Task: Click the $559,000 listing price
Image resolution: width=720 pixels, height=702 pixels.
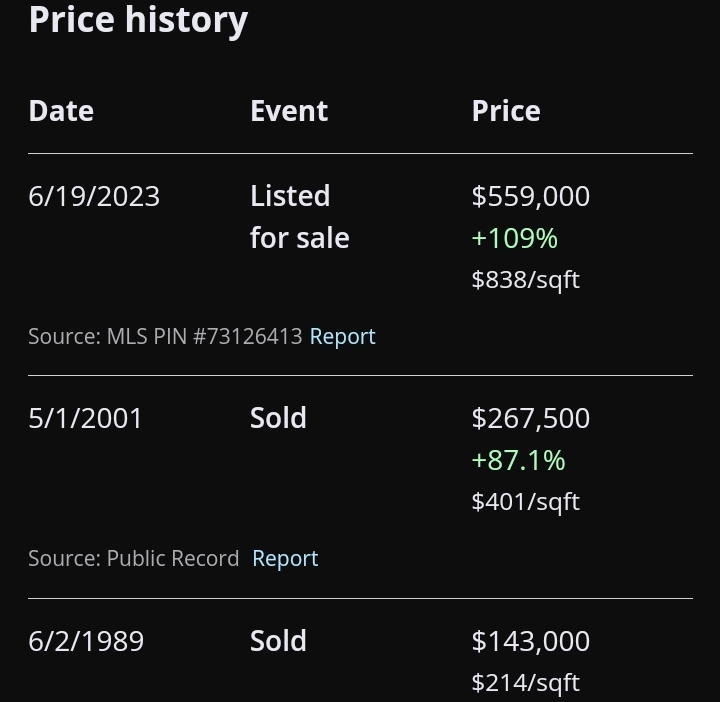Action: click(531, 196)
